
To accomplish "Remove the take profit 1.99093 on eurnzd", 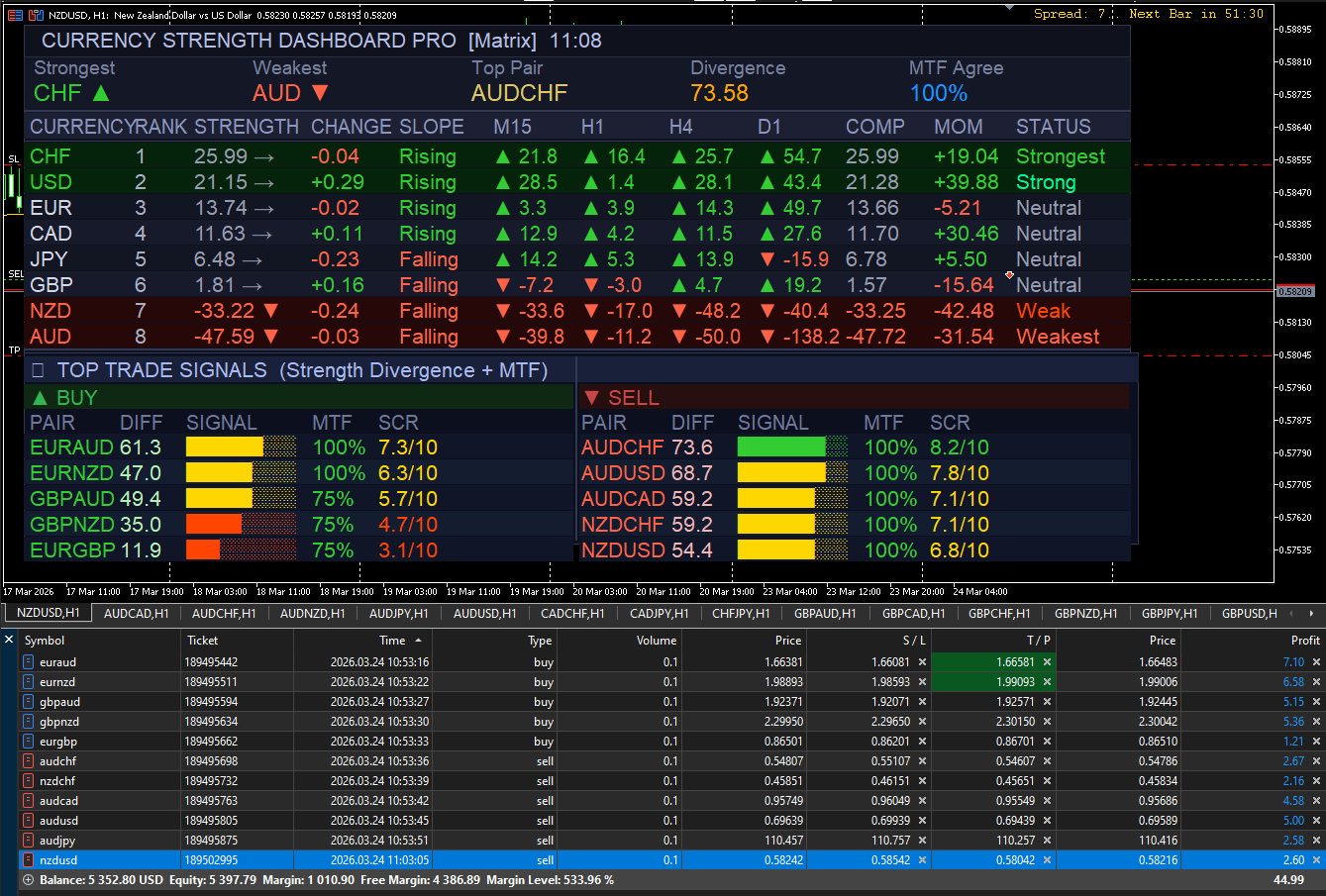I will [1047, 682].
